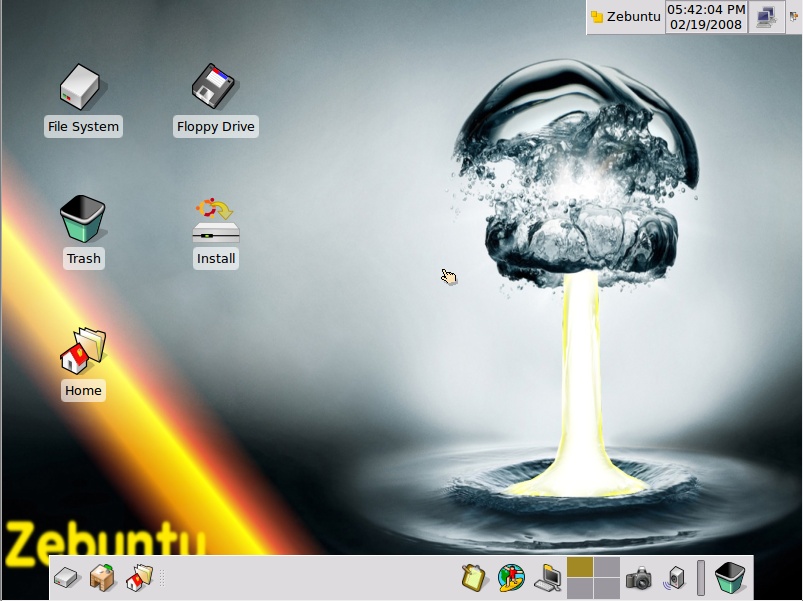Image resolution: width=803 pixels, height=601 pixels.
Task: Switch to the bottom-right workspace in pager
Action: coord(607,588)
